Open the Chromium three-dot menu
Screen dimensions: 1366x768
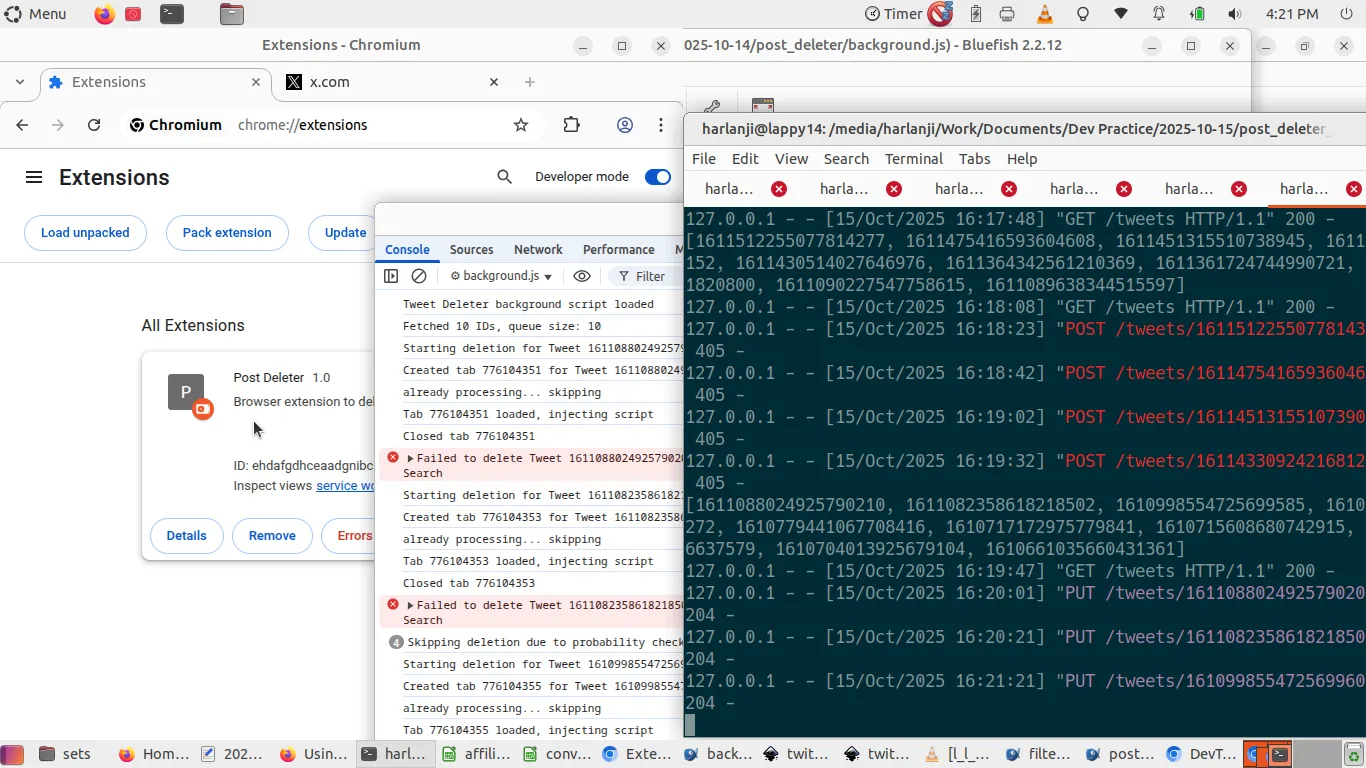pos(661,125)
